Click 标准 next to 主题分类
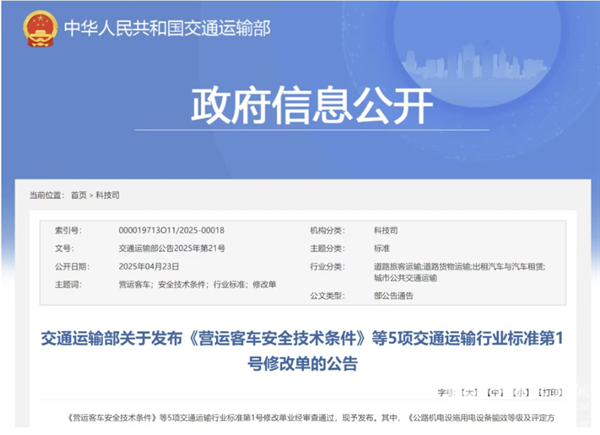Image resolution: width=600 pixels, height=435 pixels. click(381, 248)
